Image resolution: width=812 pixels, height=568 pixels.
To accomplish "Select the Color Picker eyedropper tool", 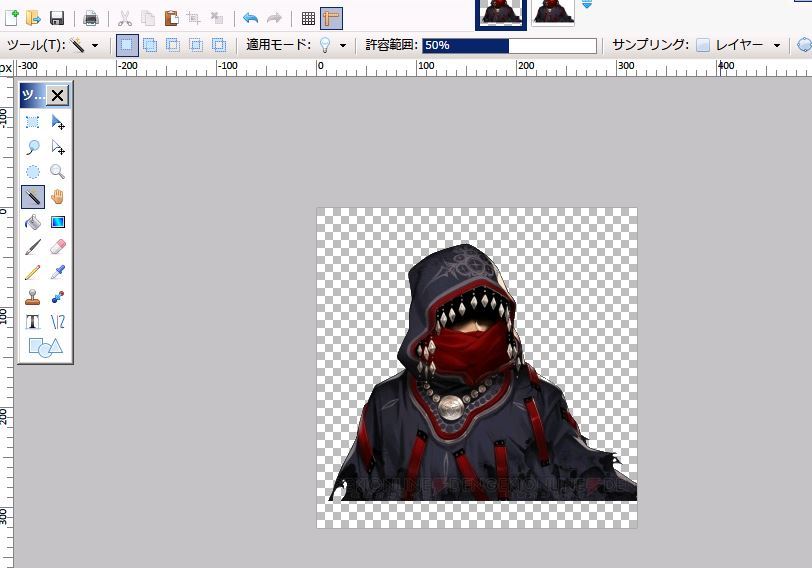I will point(57,272).
